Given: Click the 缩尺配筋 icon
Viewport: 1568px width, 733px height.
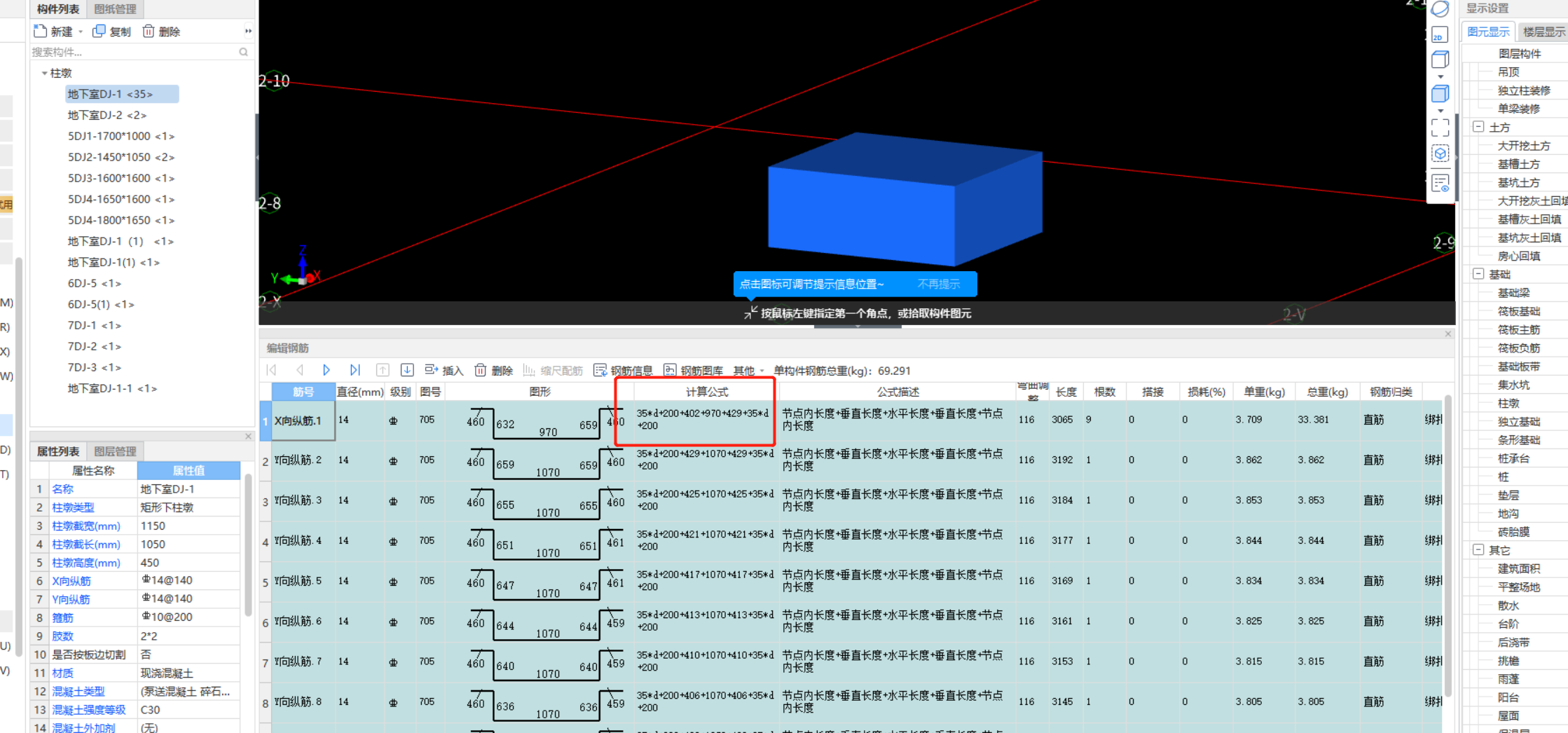Looking at the screenshot, I should [529, 370].
